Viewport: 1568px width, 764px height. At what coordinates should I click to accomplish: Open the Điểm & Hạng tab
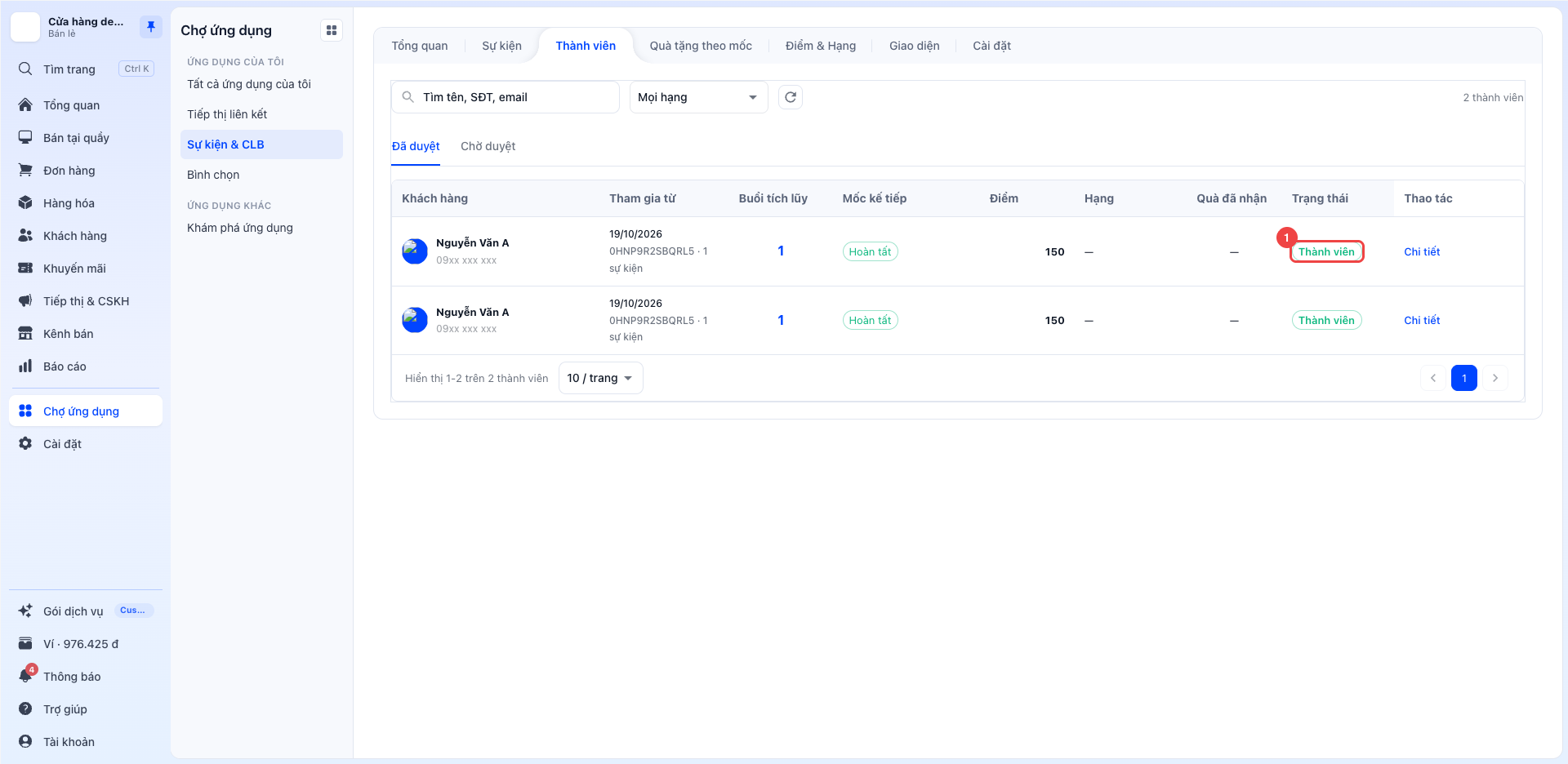coord(821,46)
